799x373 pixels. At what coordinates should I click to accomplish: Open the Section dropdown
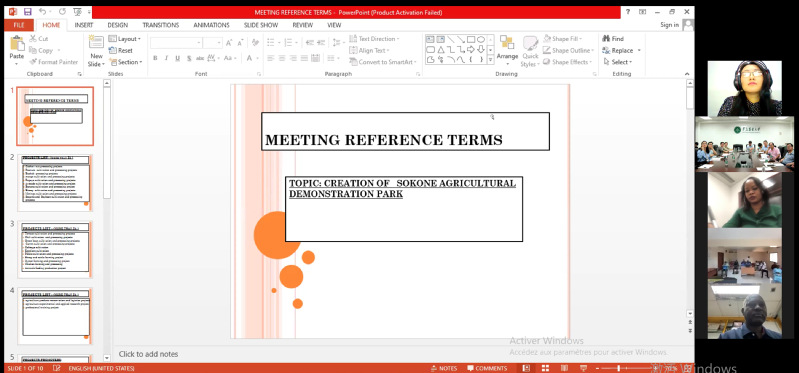(x=125, y=62)
